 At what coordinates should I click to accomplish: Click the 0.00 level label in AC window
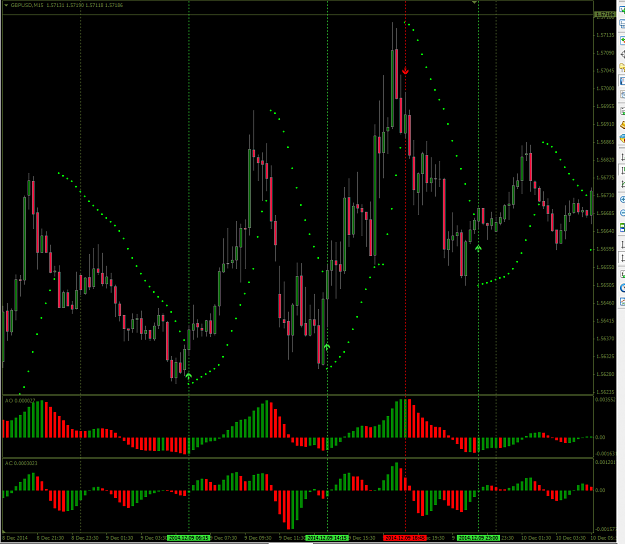coord(600,490)
